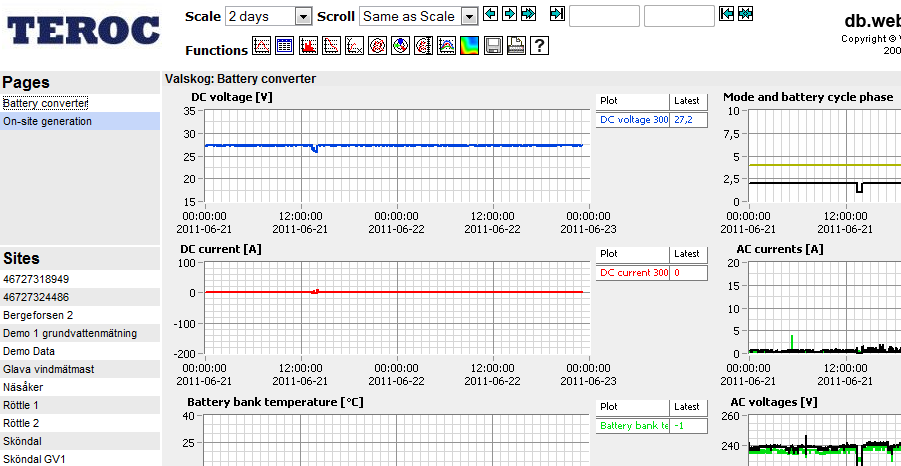Click the Battery bank temperature legend entry
This screenshot has height=466, width=901.
click(x=633, y=426)
